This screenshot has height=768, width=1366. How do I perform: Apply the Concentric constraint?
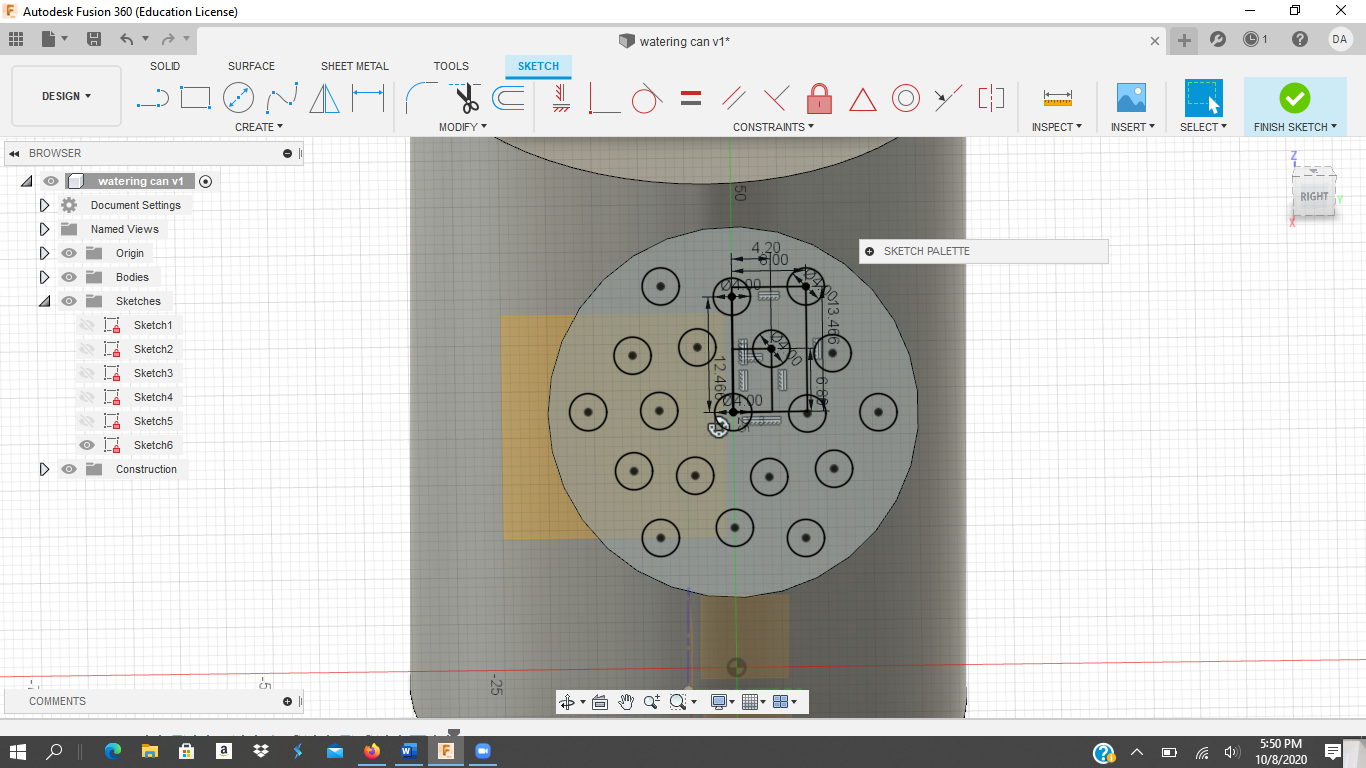pos(906,98)
